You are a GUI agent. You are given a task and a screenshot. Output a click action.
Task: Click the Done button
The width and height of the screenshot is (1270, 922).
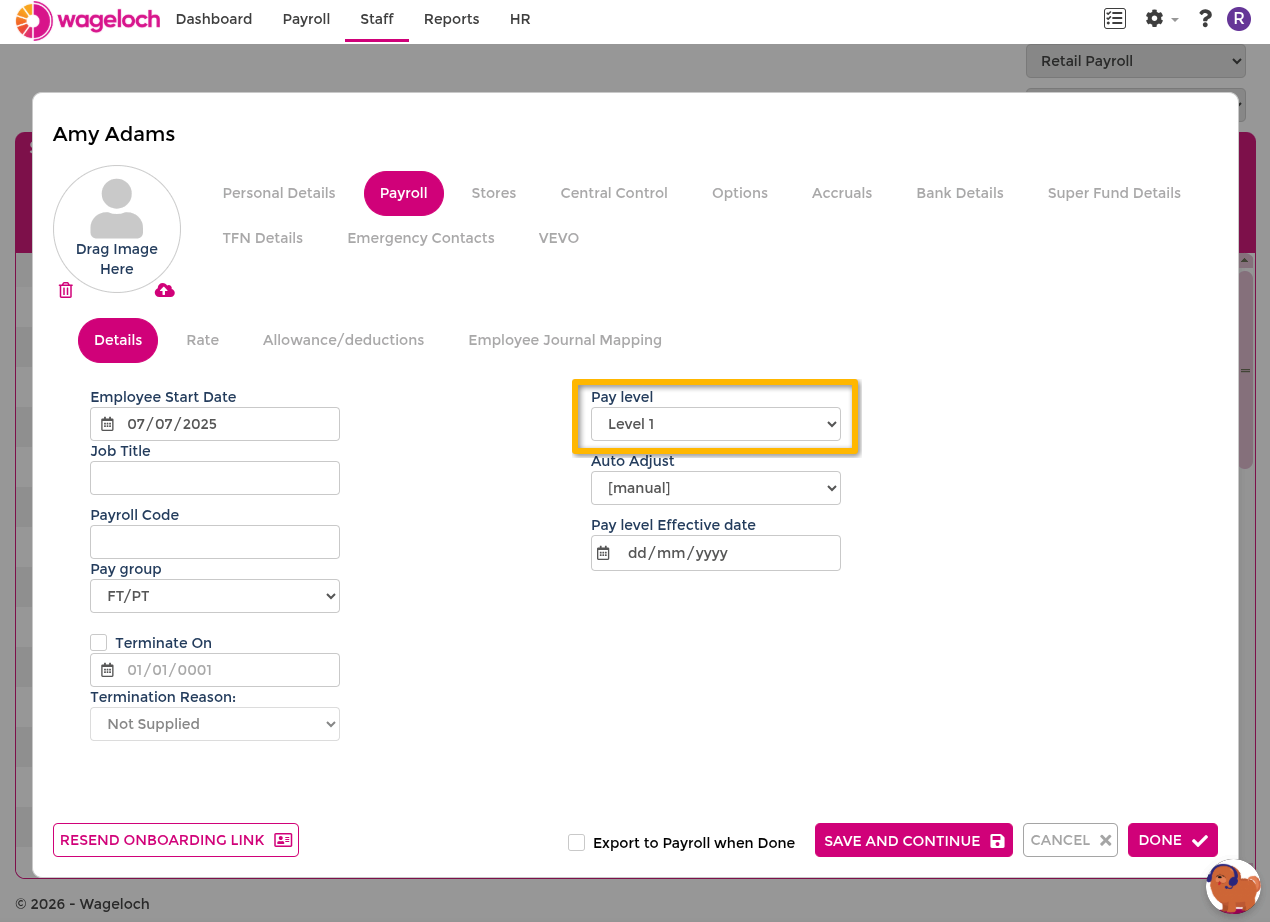(1173, 840)
